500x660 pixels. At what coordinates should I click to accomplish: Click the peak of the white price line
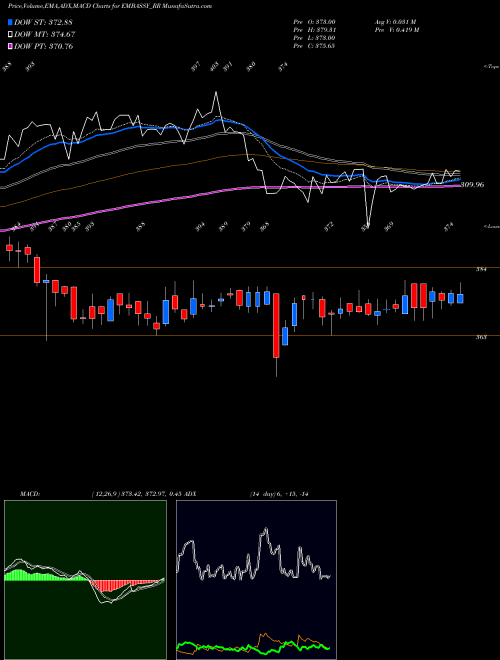(x=216, y=92)
